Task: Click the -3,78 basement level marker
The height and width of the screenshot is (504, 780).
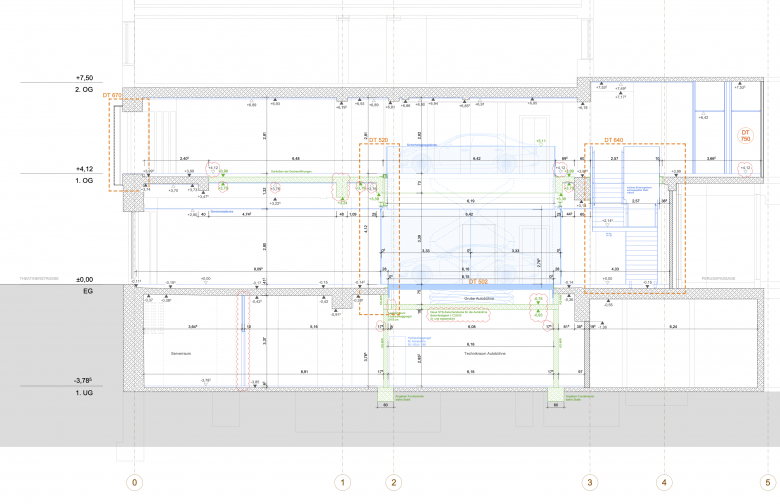Action: point(83,379)
